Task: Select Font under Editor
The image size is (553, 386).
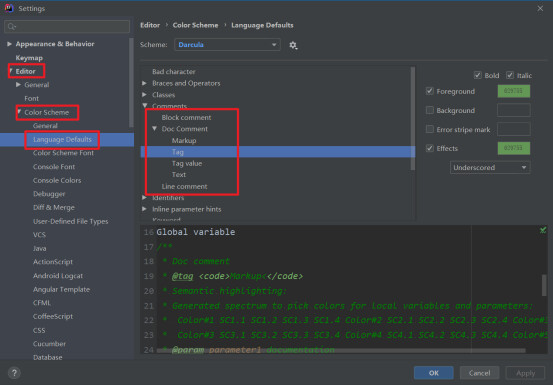Action: click(x=31, y=98)
